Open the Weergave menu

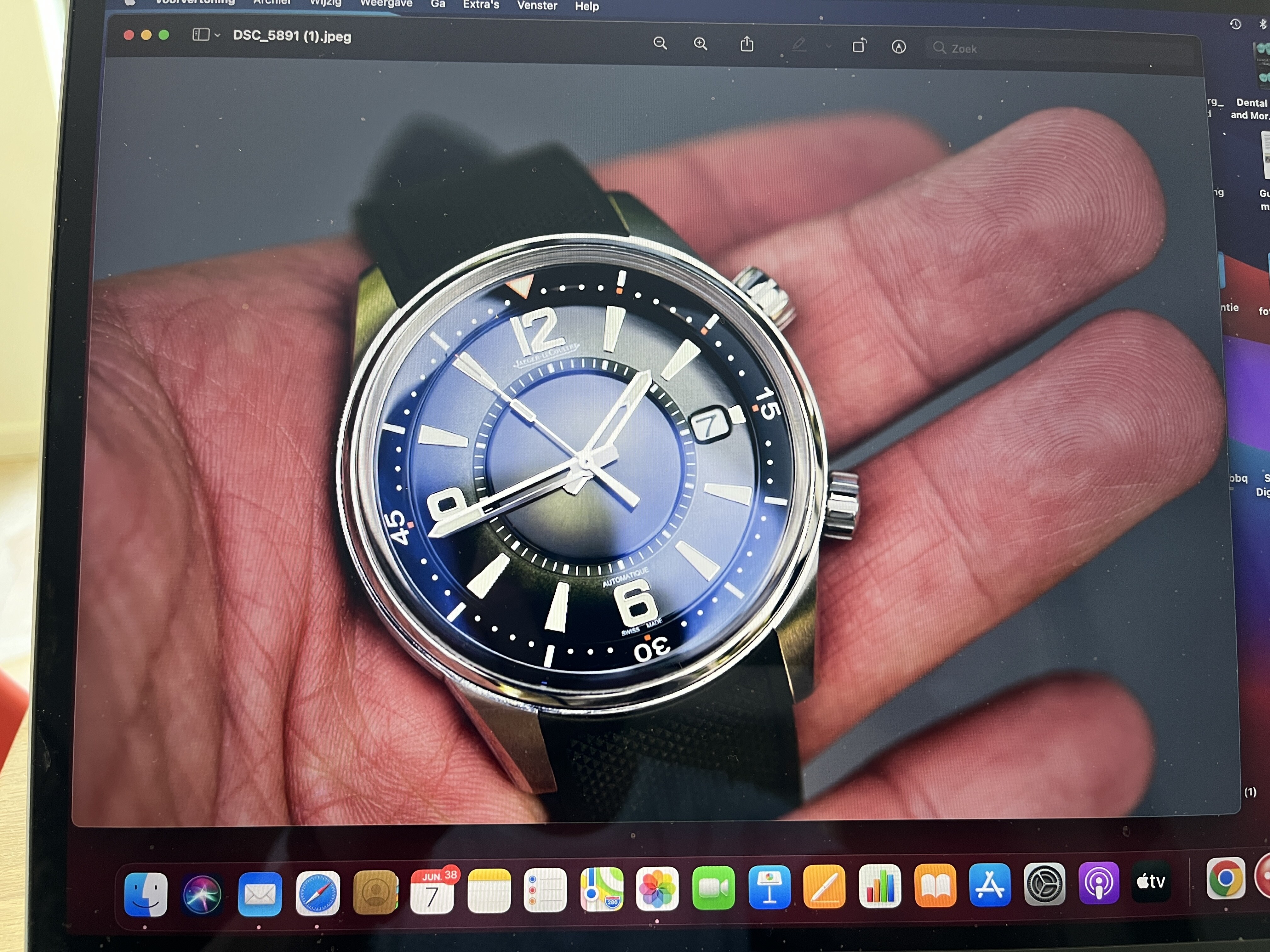coord(386,3)
